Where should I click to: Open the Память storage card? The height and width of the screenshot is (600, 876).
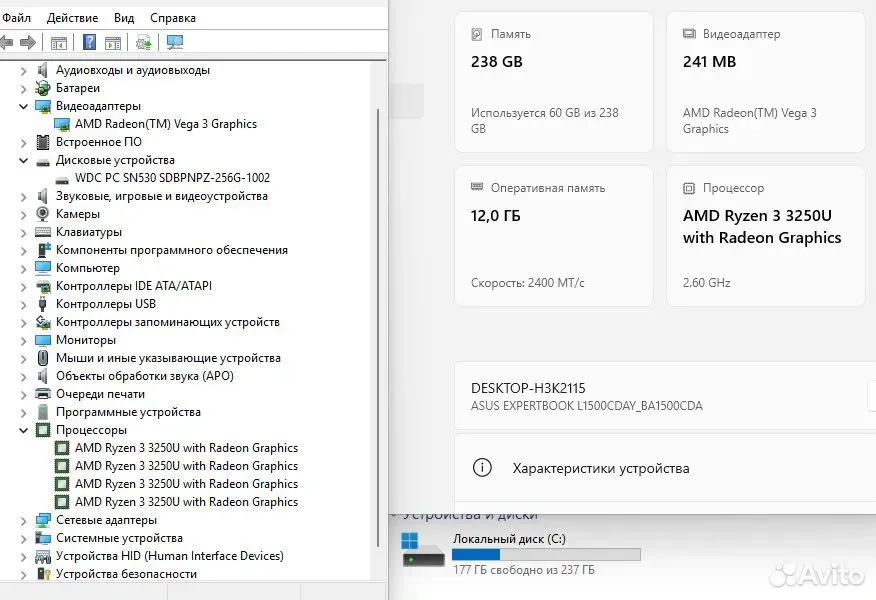pos(554,82)
